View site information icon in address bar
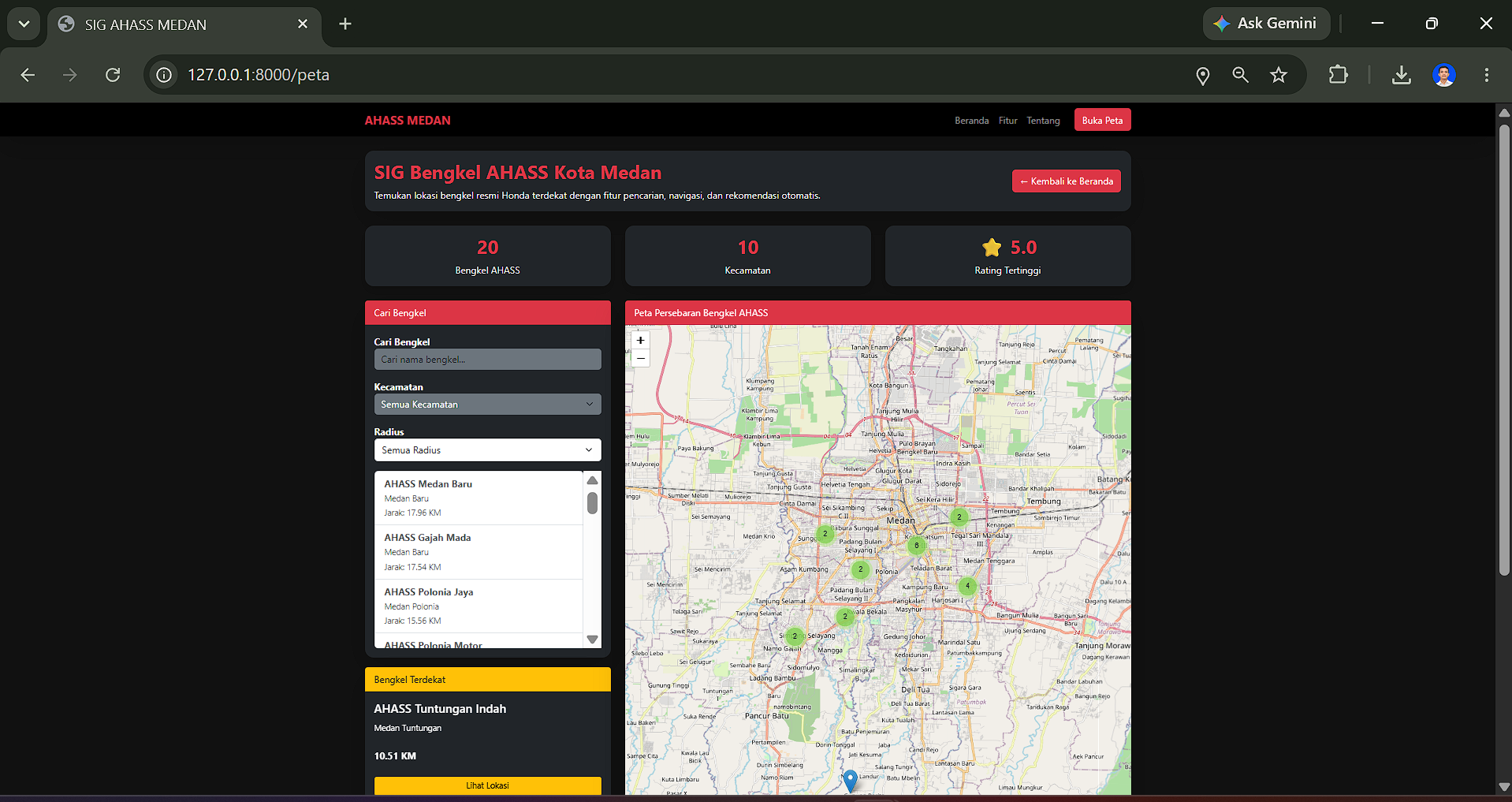1512x802 pixels. point(164,75)
